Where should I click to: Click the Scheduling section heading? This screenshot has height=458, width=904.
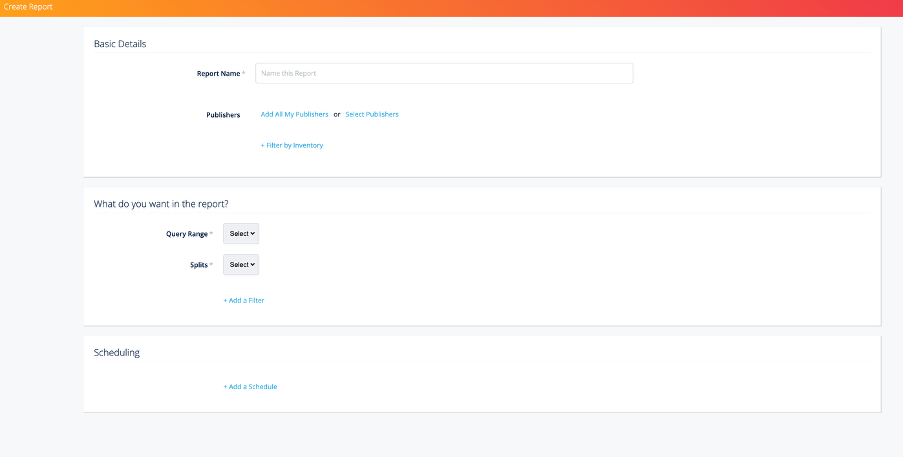pyautogui.click(x=117, y=353)
